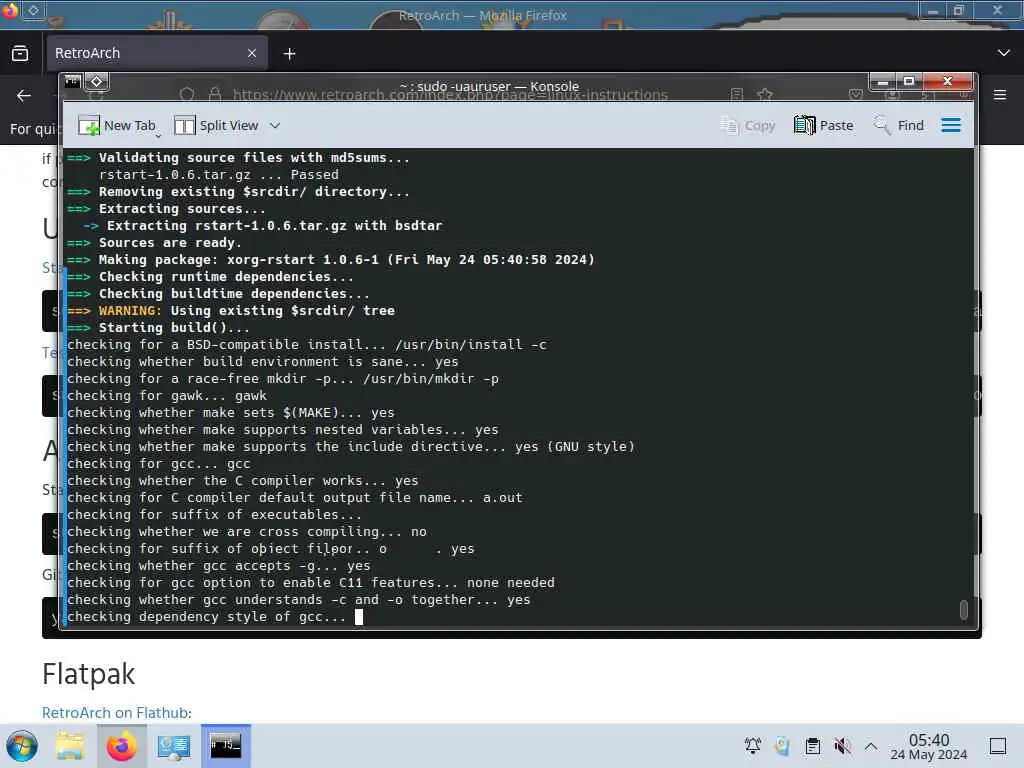This screenshot has width=1024, height=768.
Task: Click the 'checking for gawk... gawk' line
Action: click(167, 396)
